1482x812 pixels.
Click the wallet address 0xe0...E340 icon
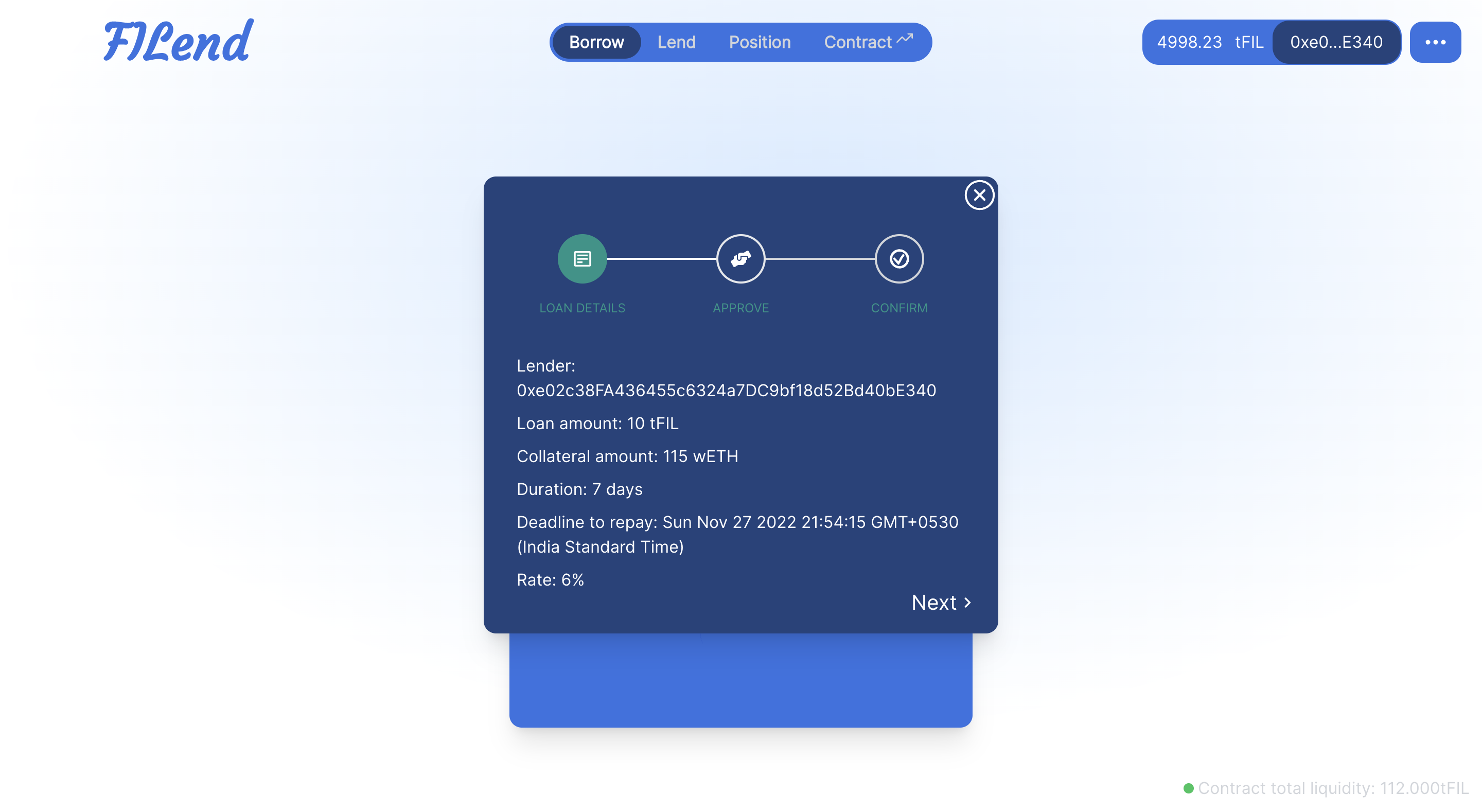tap(1335, 42)
